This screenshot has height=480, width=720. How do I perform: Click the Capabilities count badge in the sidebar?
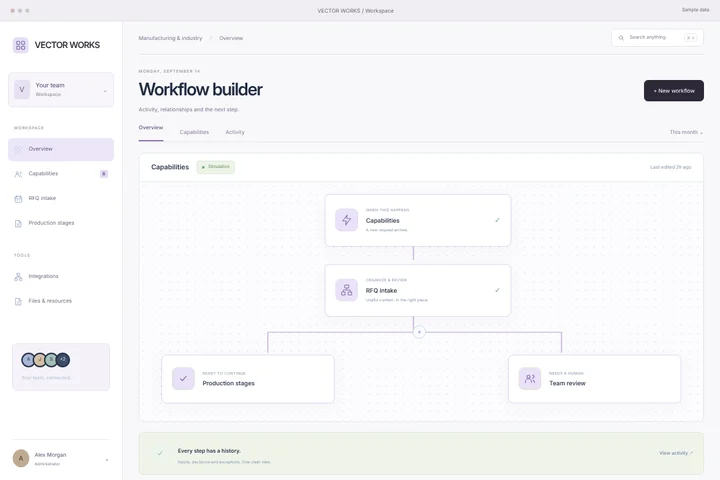click(104, 174)
